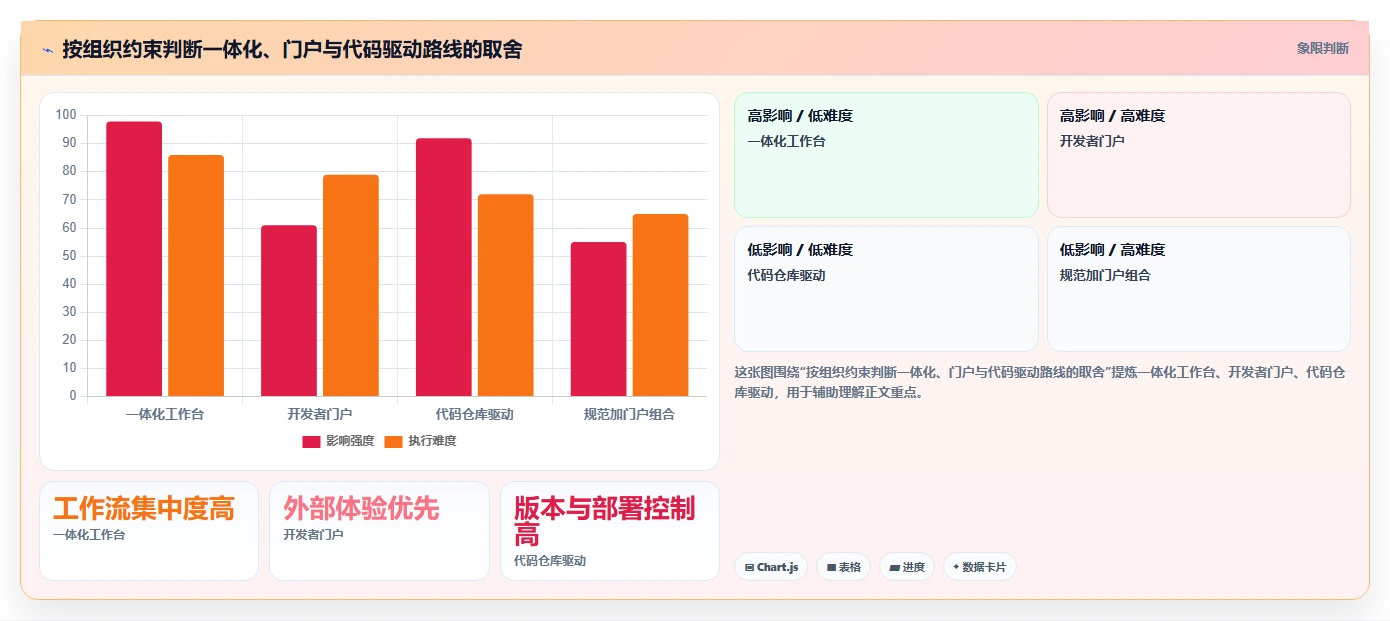Click the red 影响强度 bar for 一体化工作台

pos(134,259)
